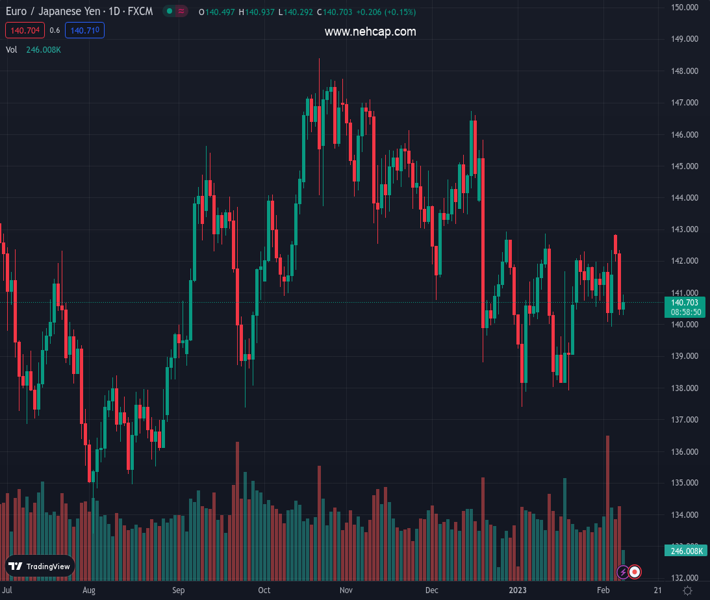Open the TradingView logo link
This screenshot has height=600, width=710.
[x=40, y=566]
